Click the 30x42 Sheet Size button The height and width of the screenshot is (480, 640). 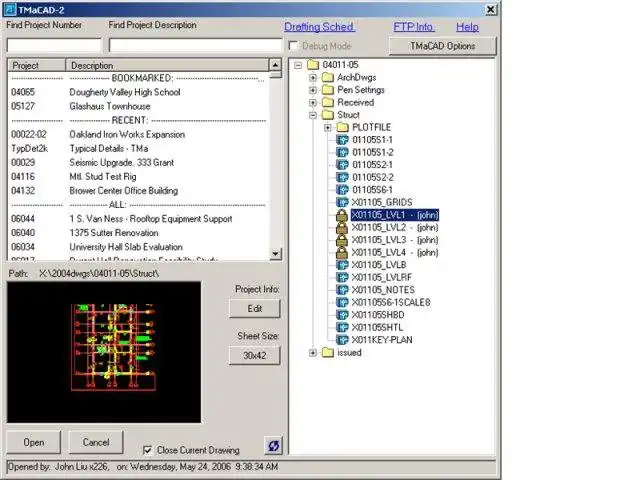tap(255, 356)
